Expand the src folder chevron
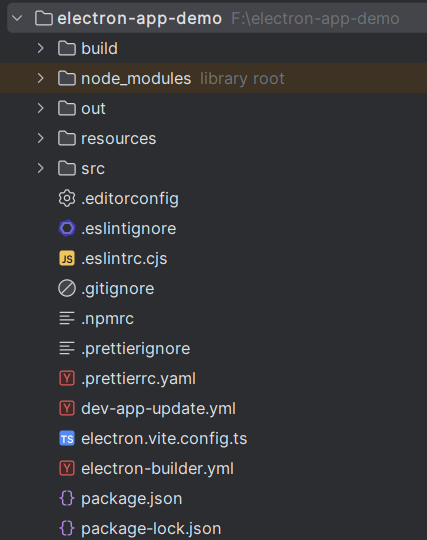Viewport: 427px width, 540px height. coord(41,168)
